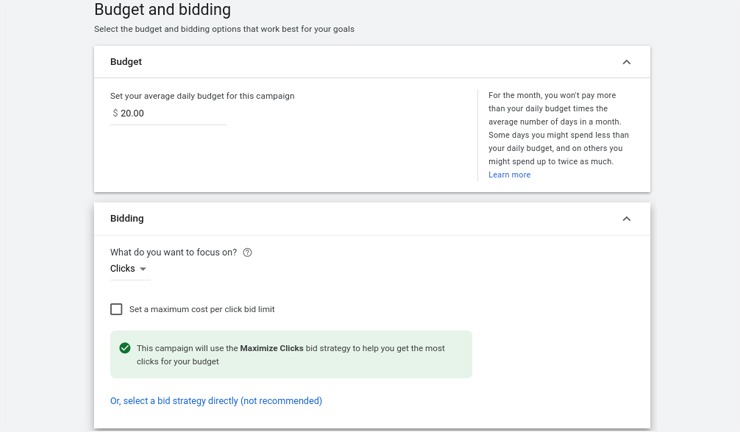Open the Learn more link
The image size is (740, 432).
click(509, 175)
